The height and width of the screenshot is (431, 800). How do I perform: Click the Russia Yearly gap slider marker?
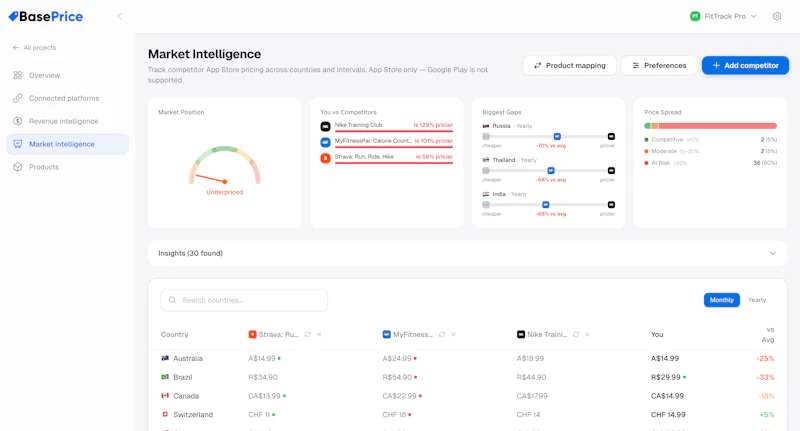click(x=557, y=137)
